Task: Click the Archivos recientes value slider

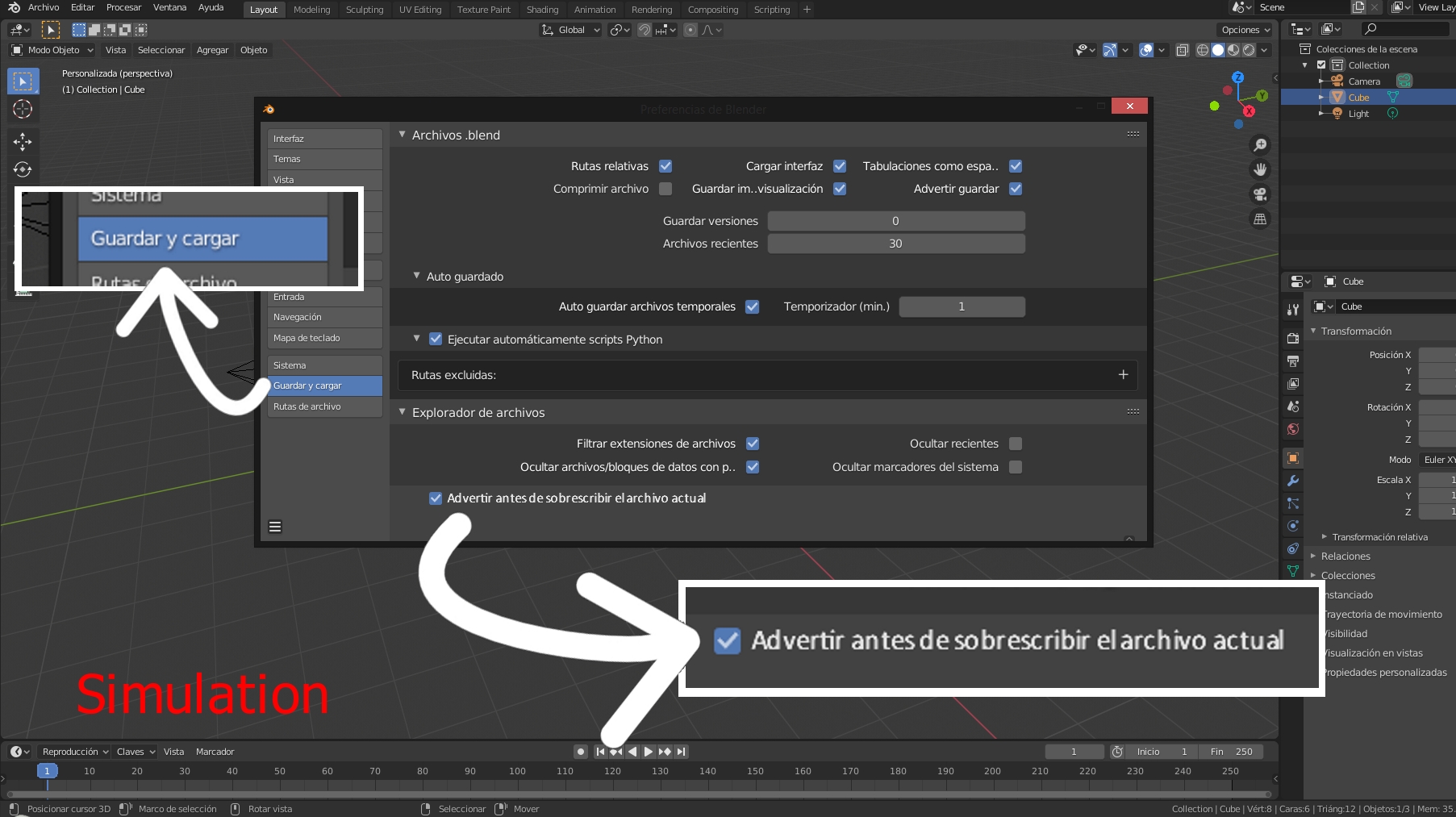Action: (x=895, y=244)
